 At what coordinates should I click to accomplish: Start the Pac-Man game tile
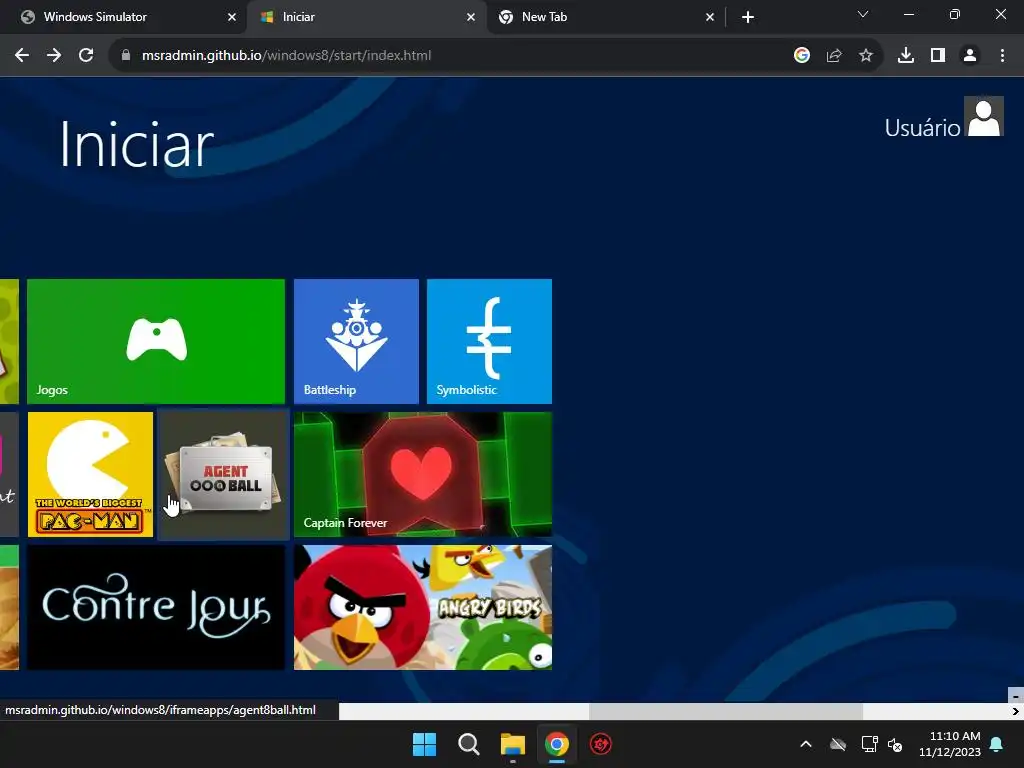[90, 474]
